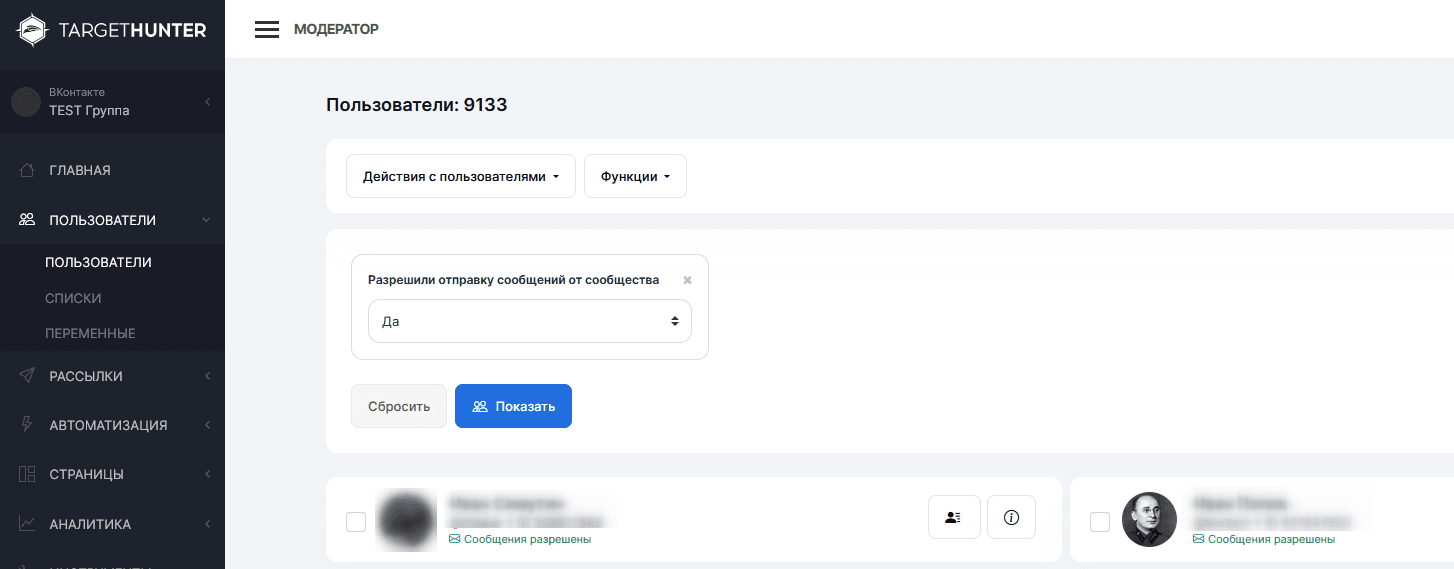
Task: Select the first user's checkbox
Action: click(x=356, y=522)
